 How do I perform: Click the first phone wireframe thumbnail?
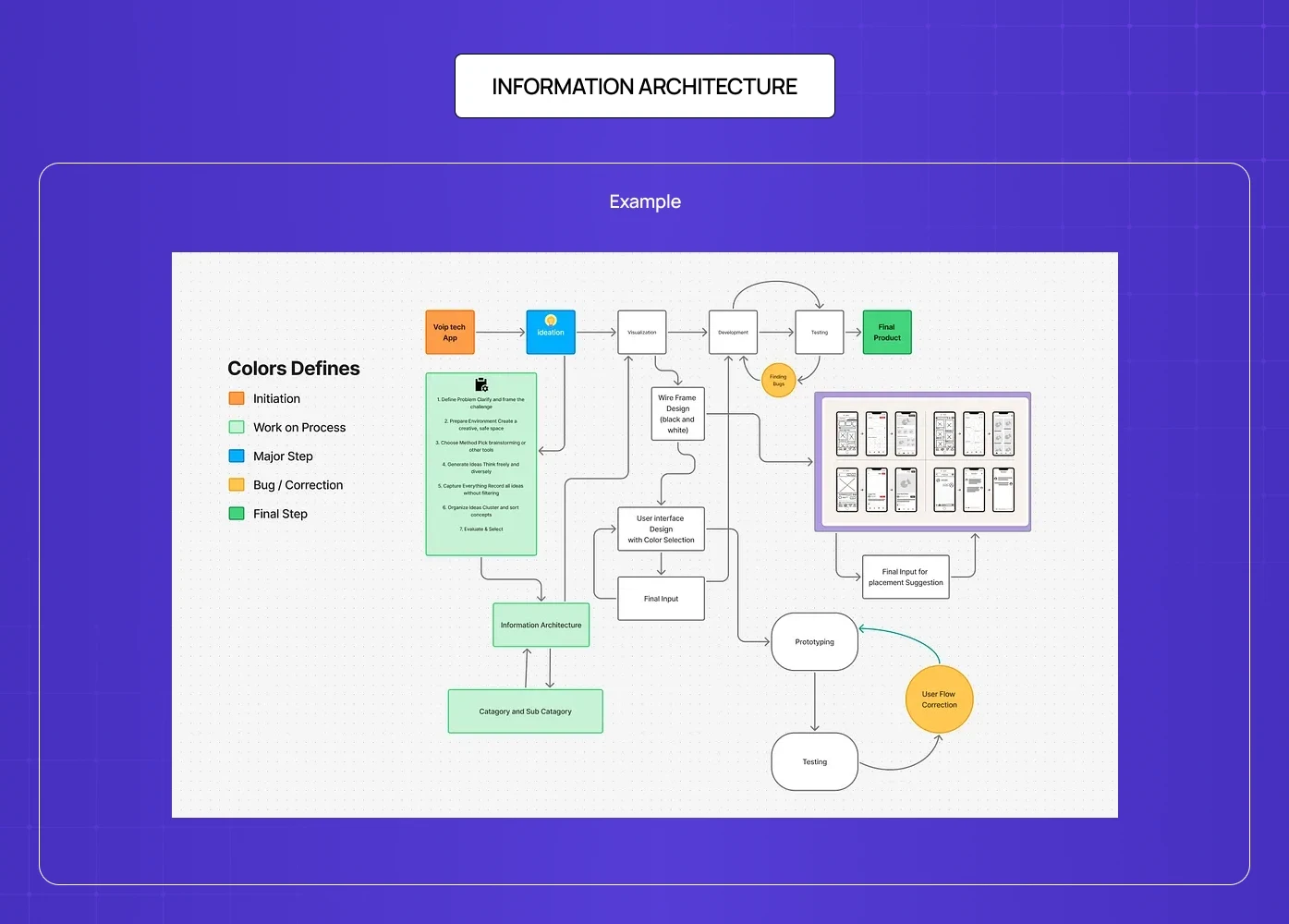tap(846, 433)
